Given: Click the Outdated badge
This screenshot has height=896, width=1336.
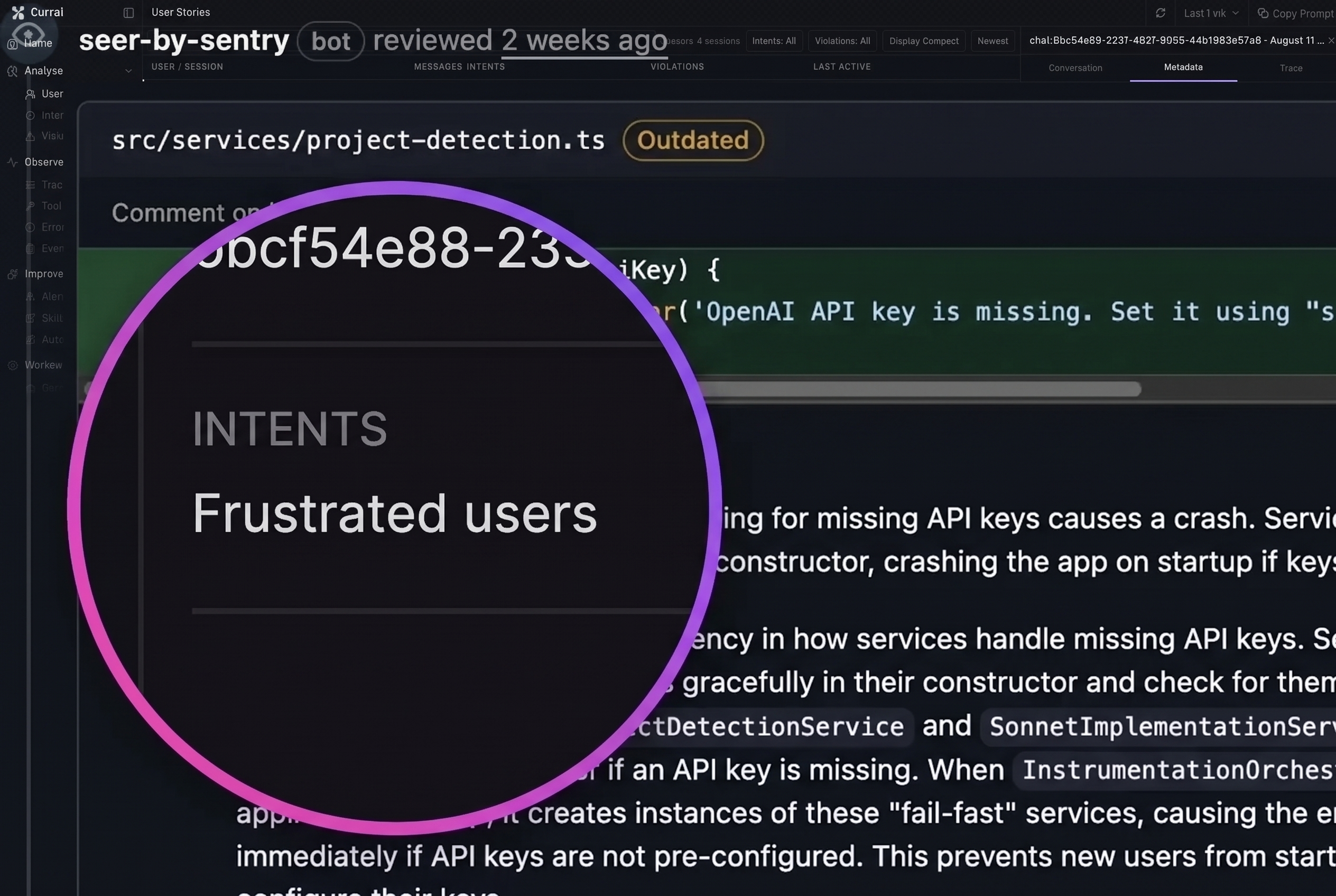Looking at the screenshot, I should click(693, 141).
